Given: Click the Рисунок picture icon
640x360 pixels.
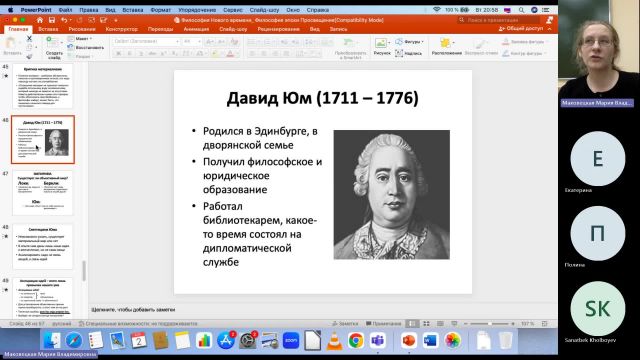Looking at the screenshot, I should (381, 43).
